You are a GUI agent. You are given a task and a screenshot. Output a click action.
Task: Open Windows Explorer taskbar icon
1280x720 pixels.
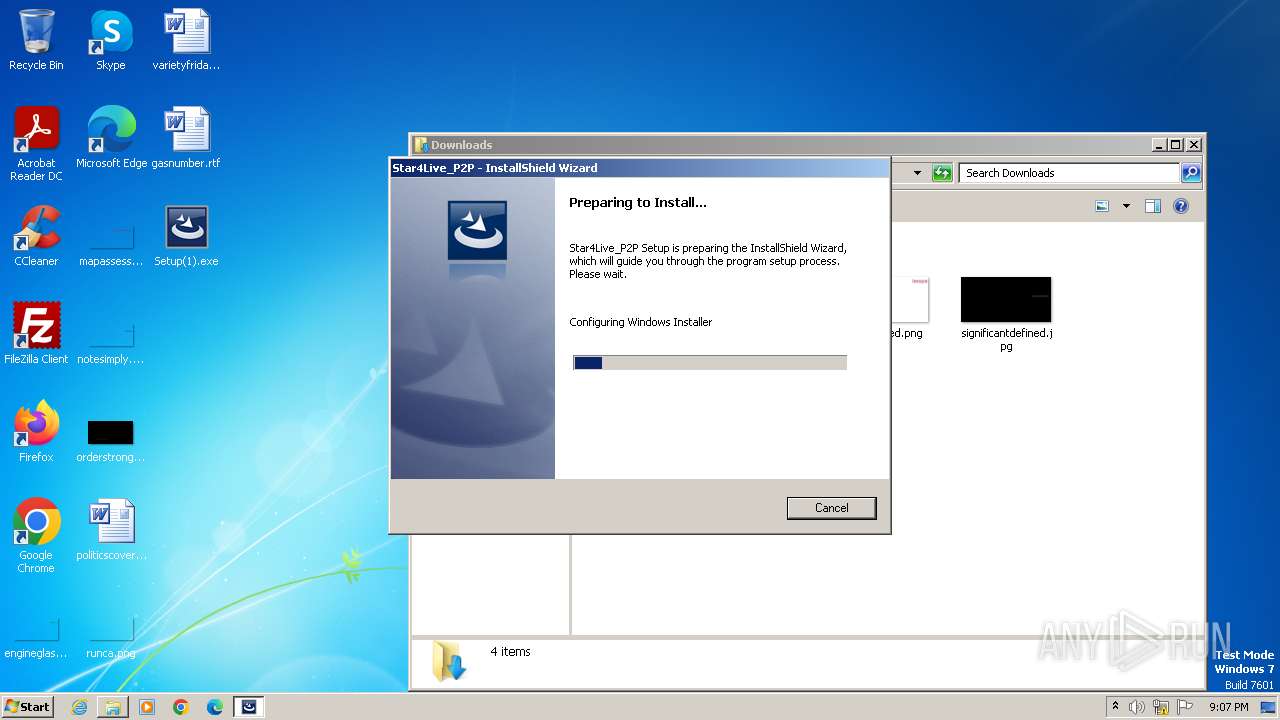113,706
